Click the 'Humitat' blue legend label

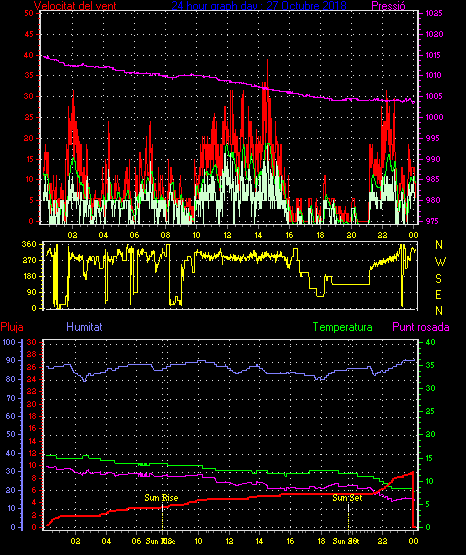point(84,326)
